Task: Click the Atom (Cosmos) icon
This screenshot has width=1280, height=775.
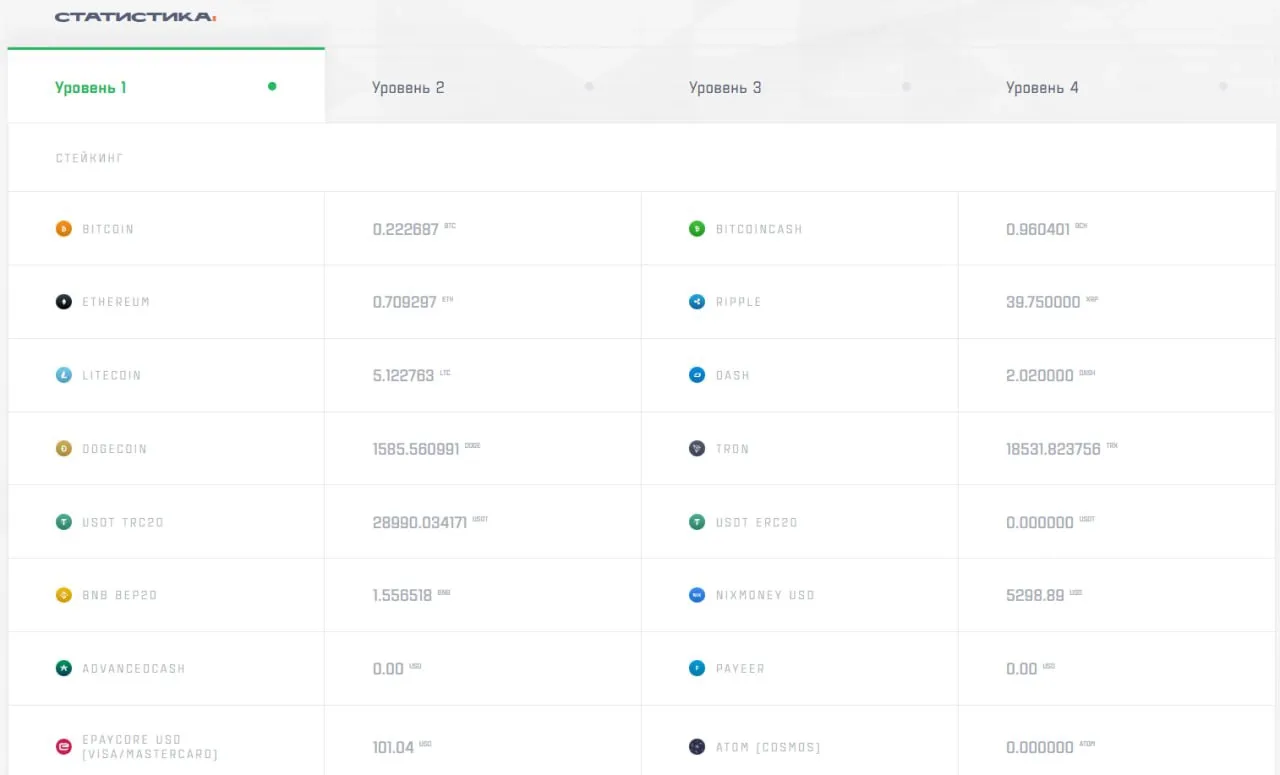Action: click(697, 747)
